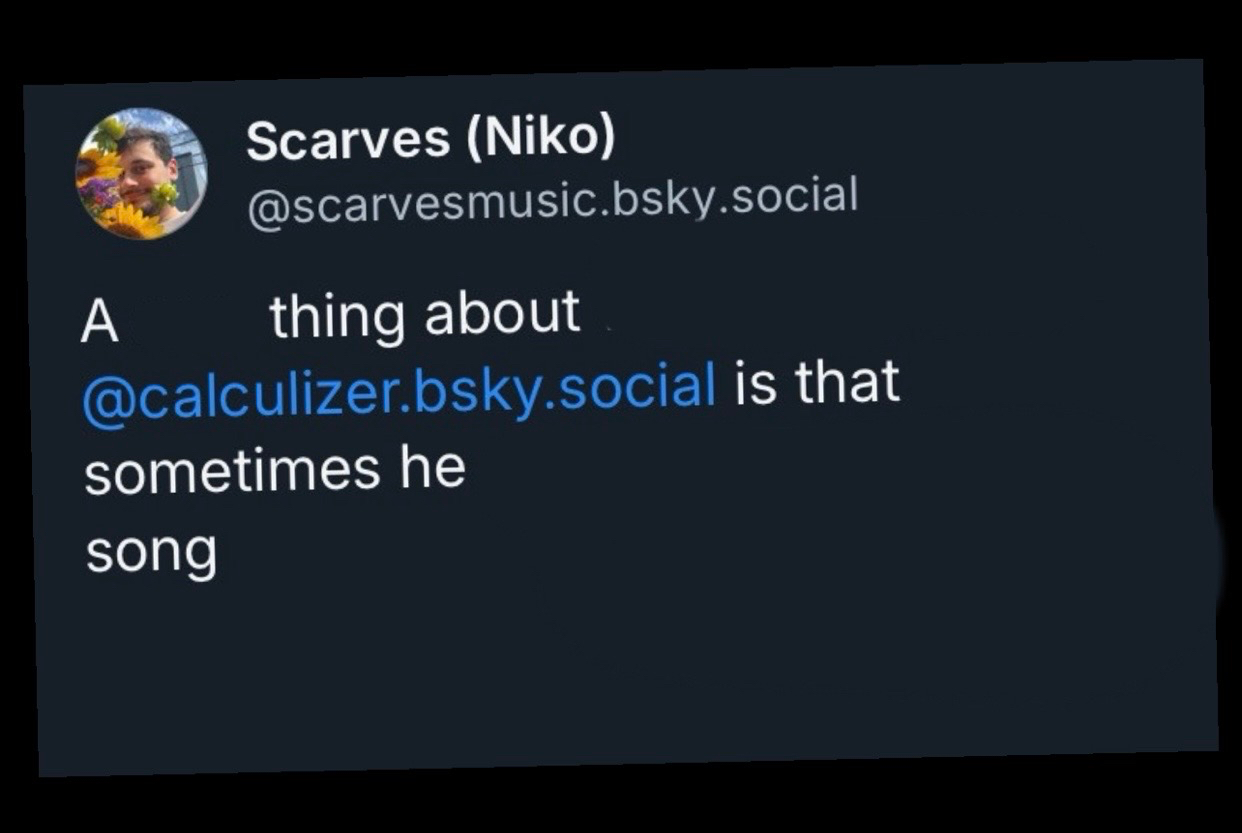The width and height of the screenshot is (1242, 833).
Task: Click the word "song" on the last line
Action: pos(151,552)
